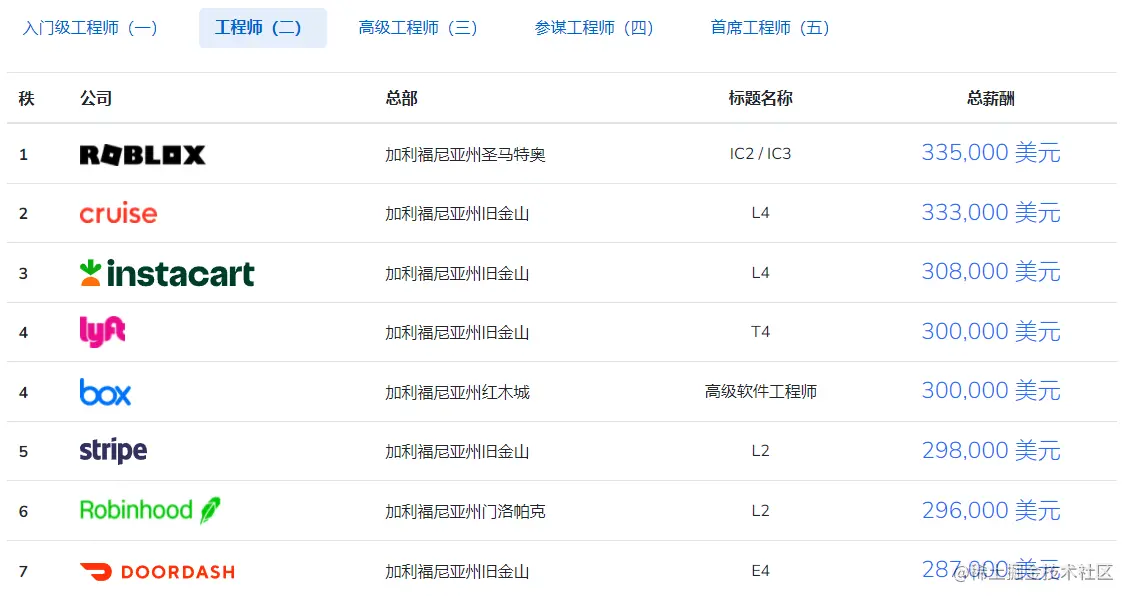The image size is (1132, 601).
Task: Select the 高级软件工程师 title cell
Action: 760,392
